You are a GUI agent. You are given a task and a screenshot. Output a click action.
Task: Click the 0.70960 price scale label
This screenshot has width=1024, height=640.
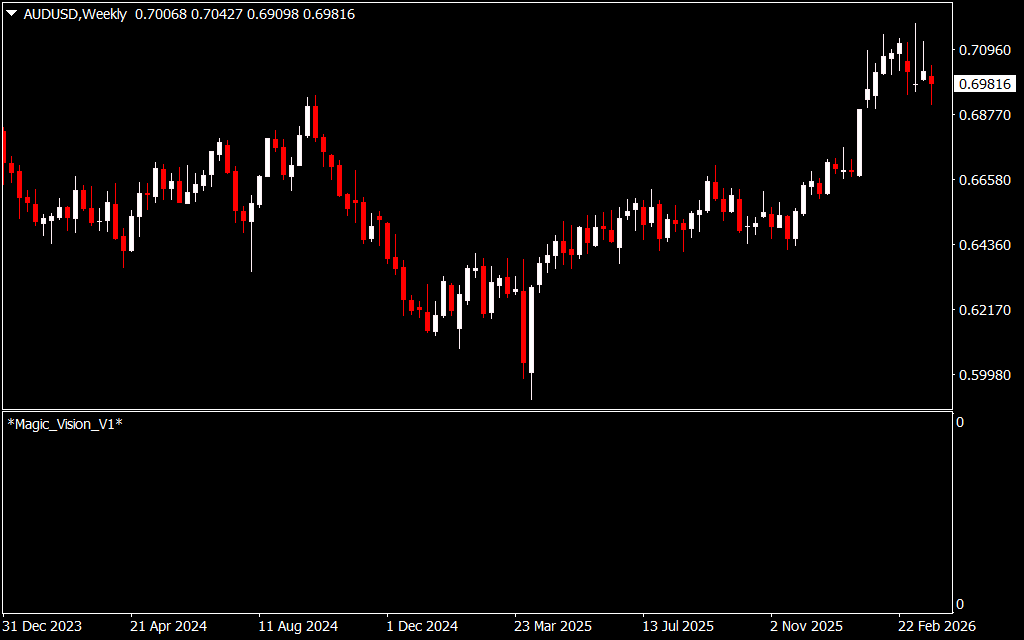pos(985,50)
